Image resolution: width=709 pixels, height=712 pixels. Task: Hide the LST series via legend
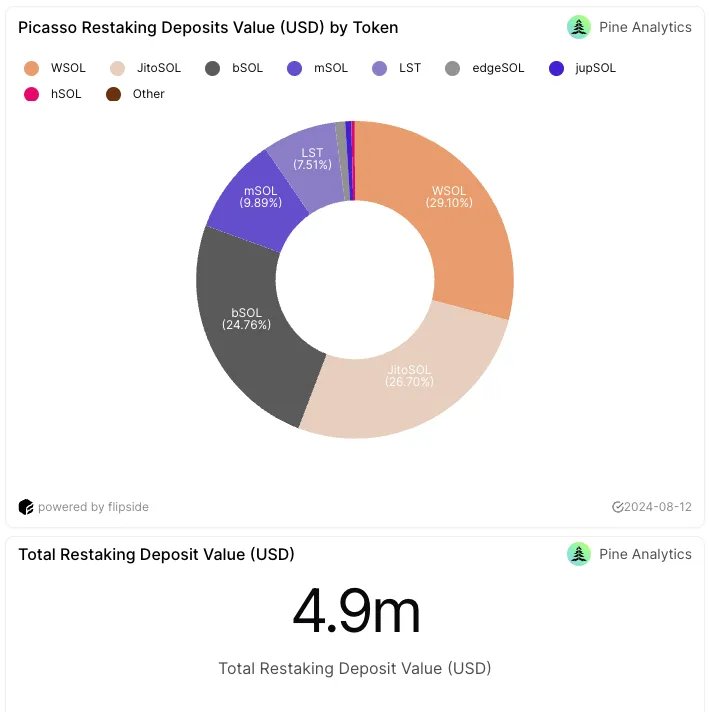point(397,69)
